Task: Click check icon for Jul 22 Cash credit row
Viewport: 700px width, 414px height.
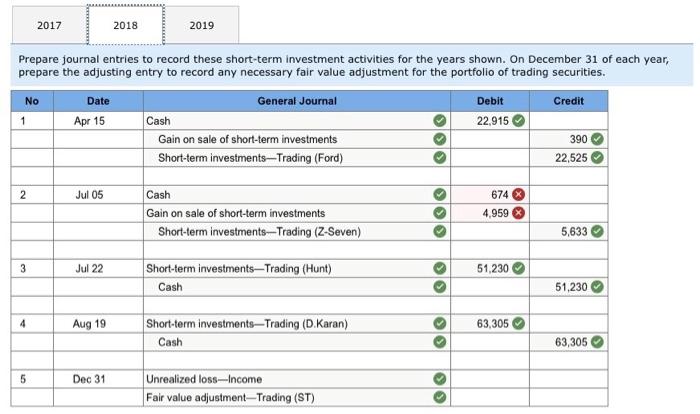Action: (x=440, y=287)
